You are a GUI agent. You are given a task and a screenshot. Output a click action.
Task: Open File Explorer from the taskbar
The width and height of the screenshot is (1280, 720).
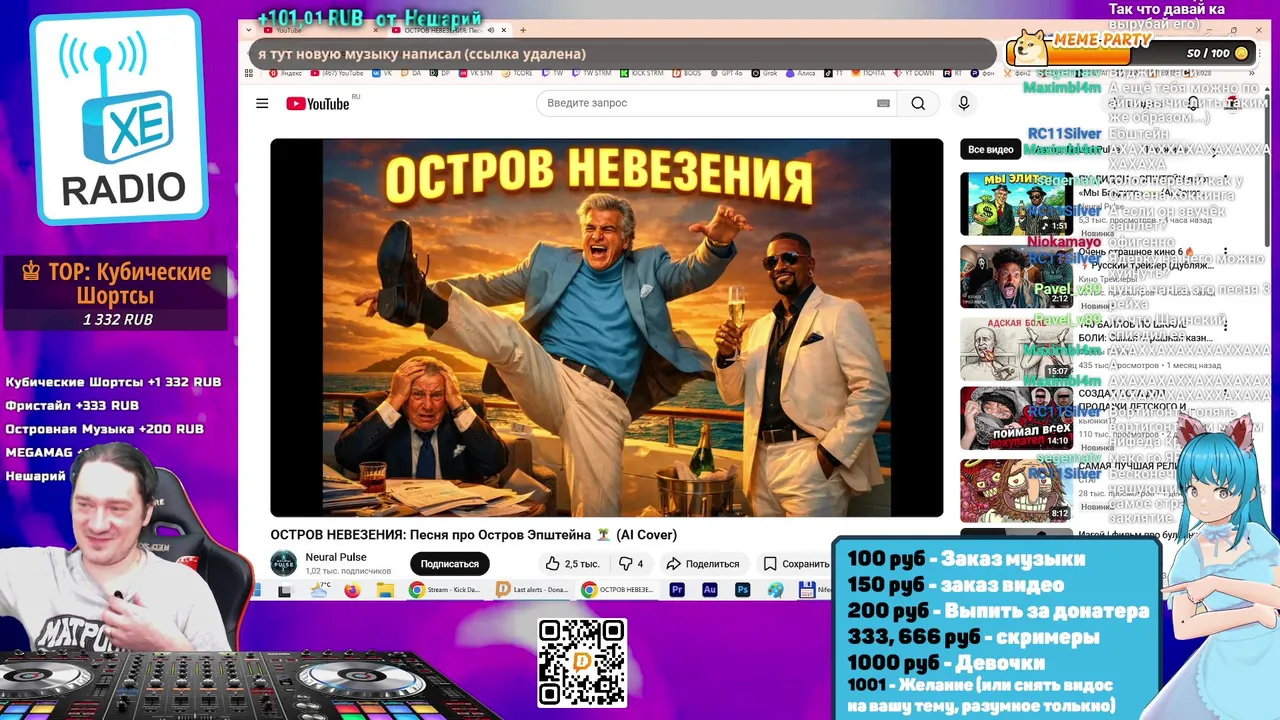click(x=385, y=590)
